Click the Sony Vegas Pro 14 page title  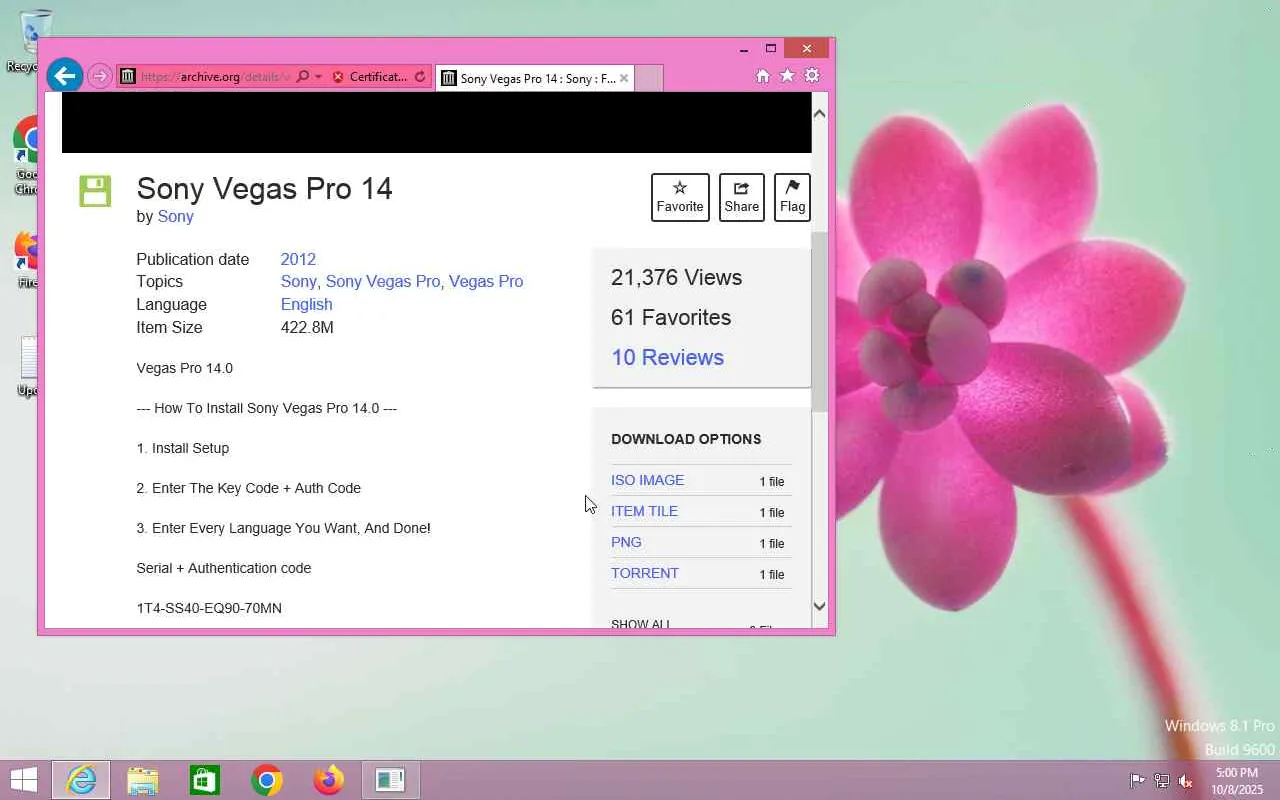(x=264, y=188)
